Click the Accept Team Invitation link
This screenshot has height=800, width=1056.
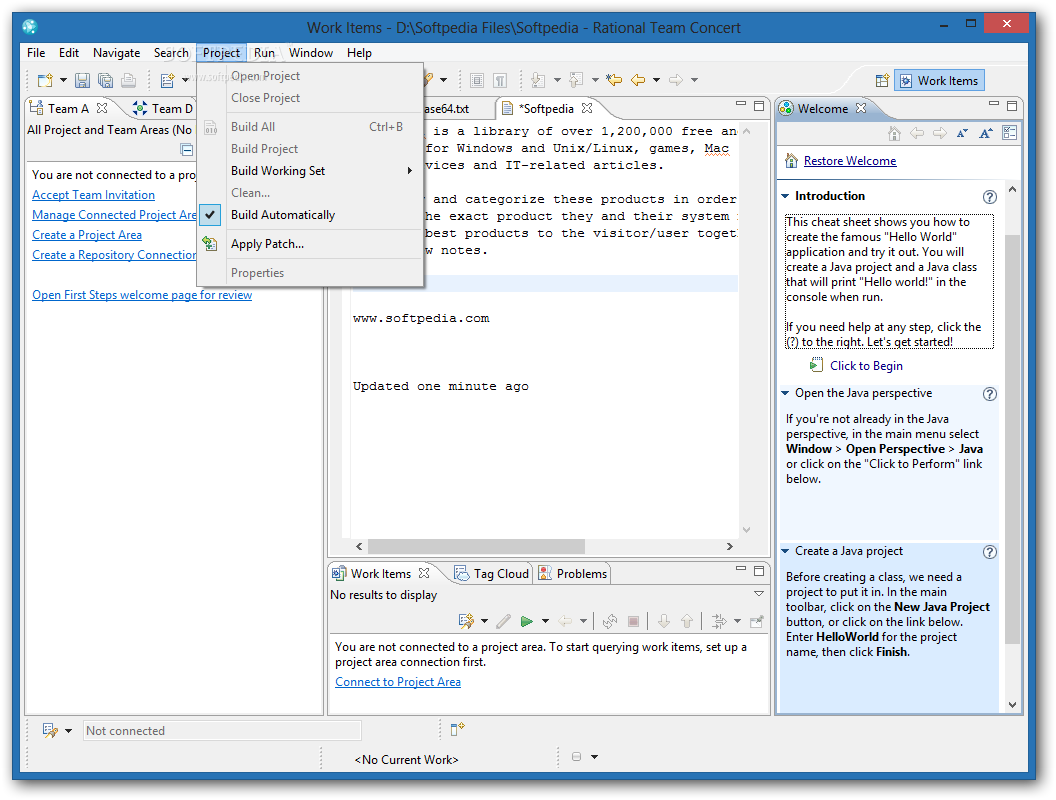click(x=94, y=195)
